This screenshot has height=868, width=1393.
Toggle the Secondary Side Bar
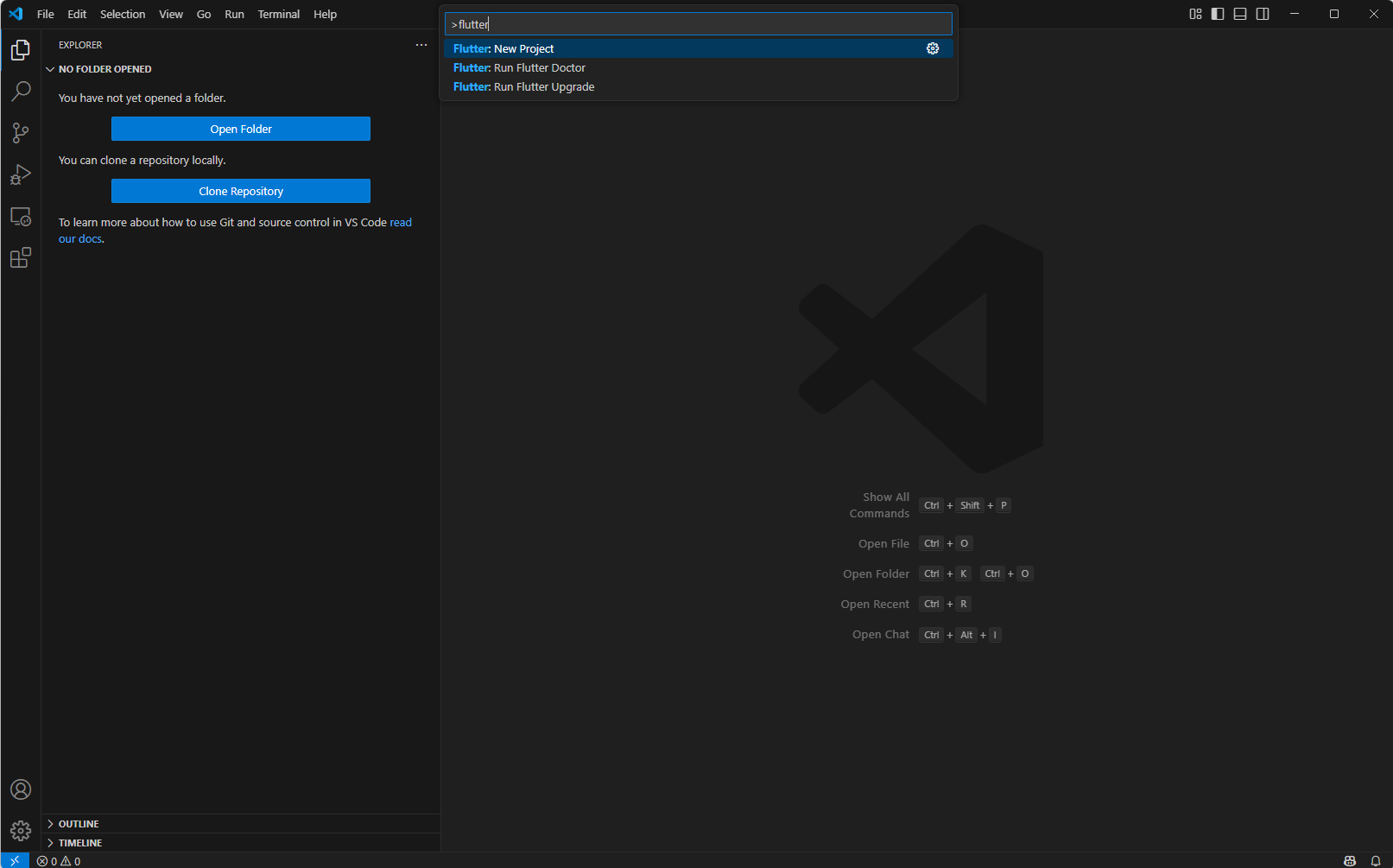(x=1263, y=14)
